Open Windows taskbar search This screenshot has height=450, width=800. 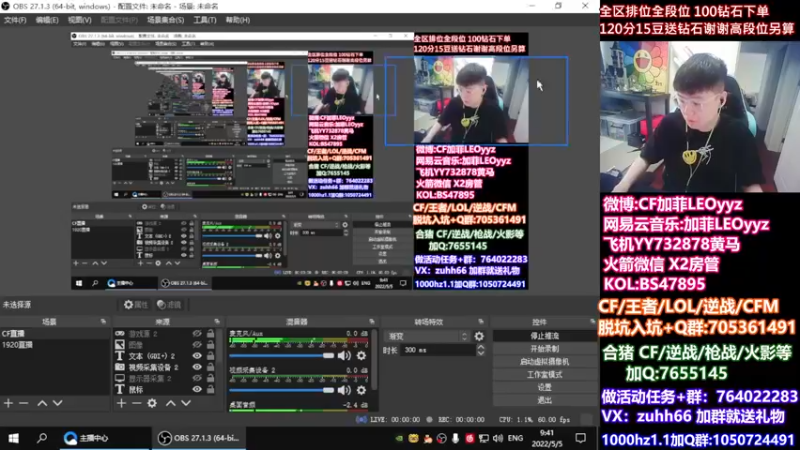42,438
